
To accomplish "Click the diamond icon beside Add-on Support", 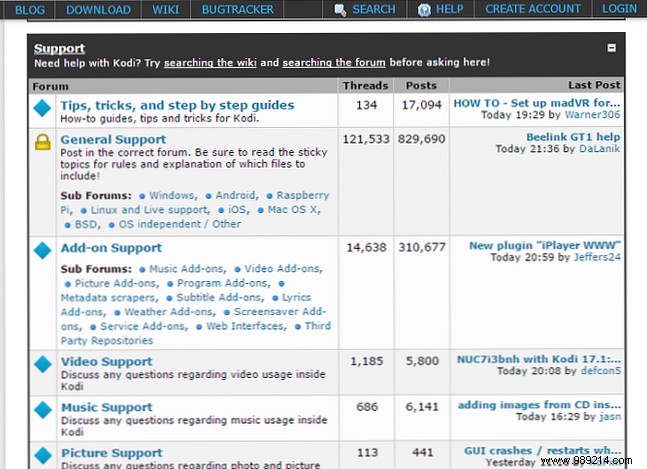I will point(43,250).
